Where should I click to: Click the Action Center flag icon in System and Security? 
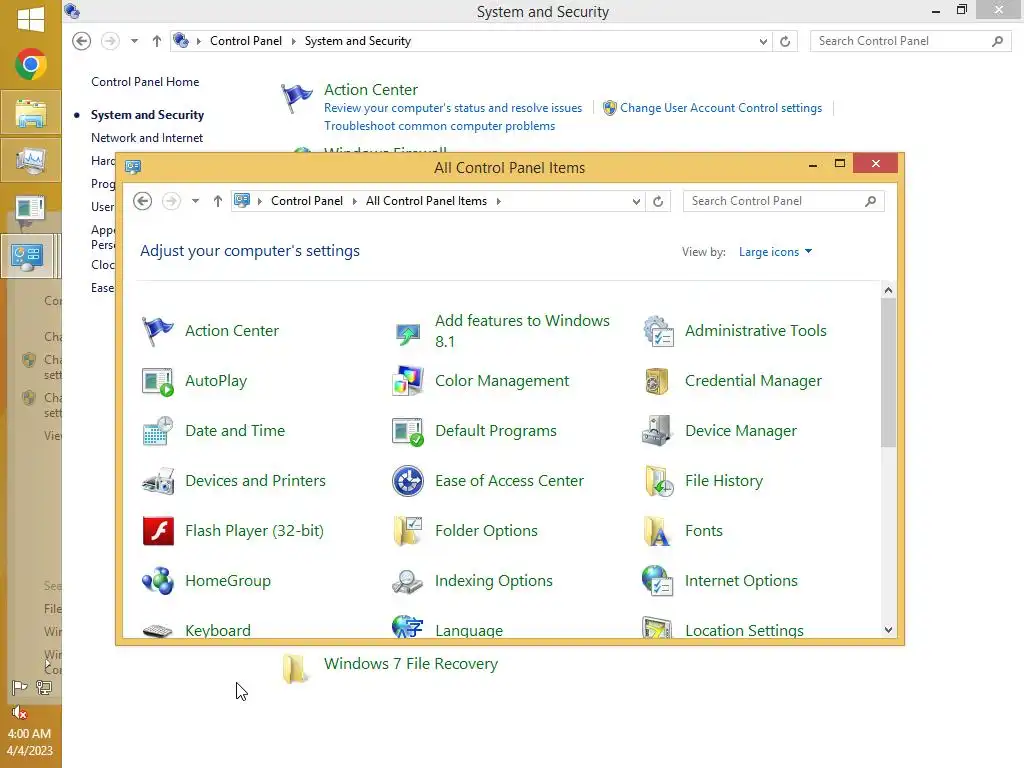tap(296, 99)
